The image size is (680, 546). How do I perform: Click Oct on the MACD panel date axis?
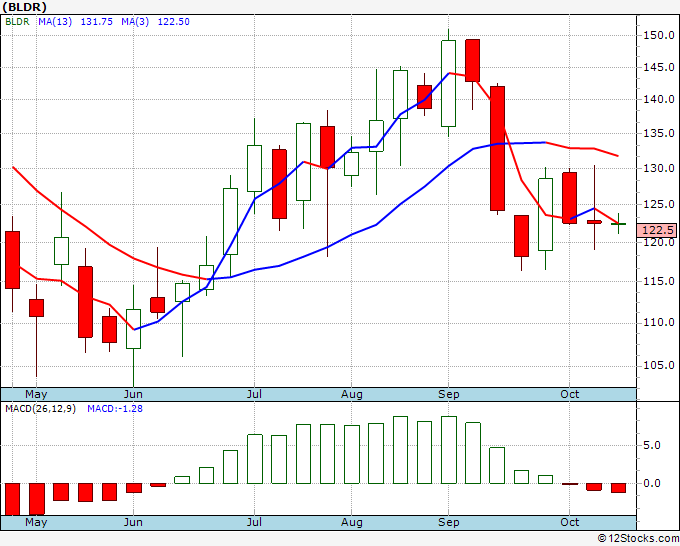[x=569, y=522]
